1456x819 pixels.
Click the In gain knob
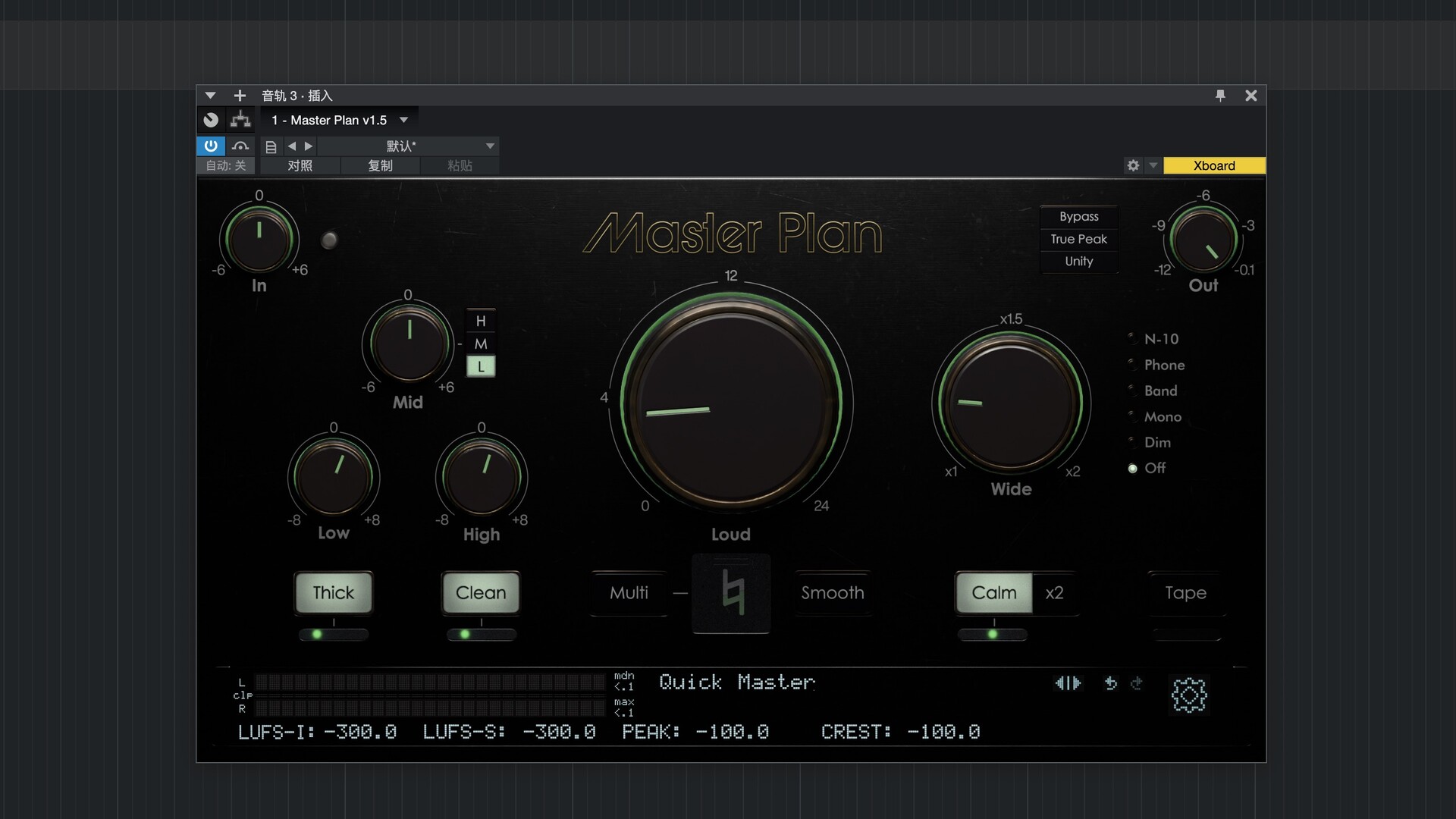click(259, 239)
